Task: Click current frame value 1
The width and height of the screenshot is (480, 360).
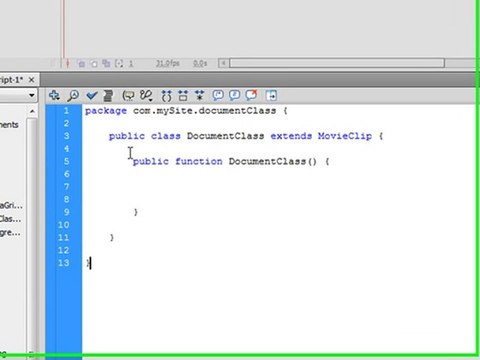Action: 131,63
